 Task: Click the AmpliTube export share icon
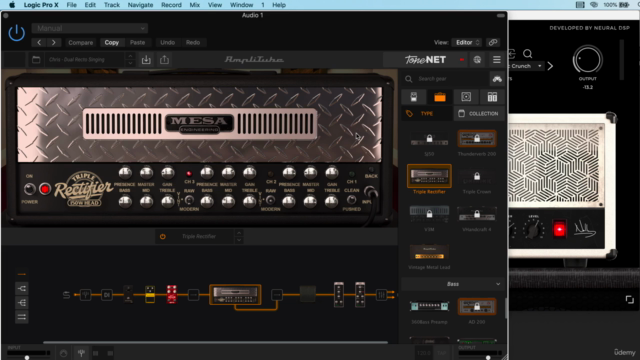coord(164,60)
